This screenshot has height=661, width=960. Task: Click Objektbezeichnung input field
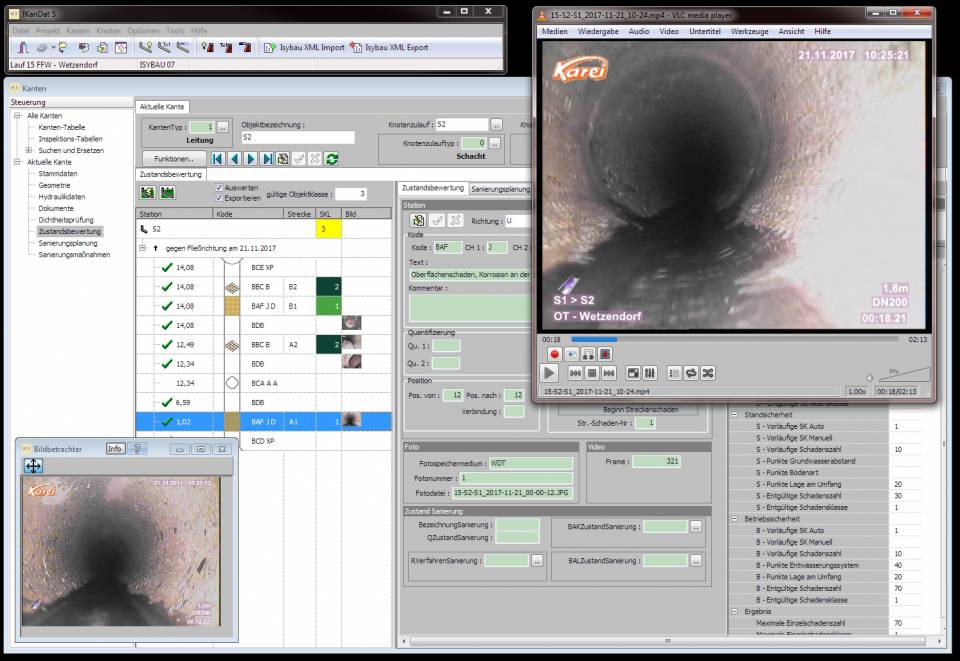click(298, 137)
